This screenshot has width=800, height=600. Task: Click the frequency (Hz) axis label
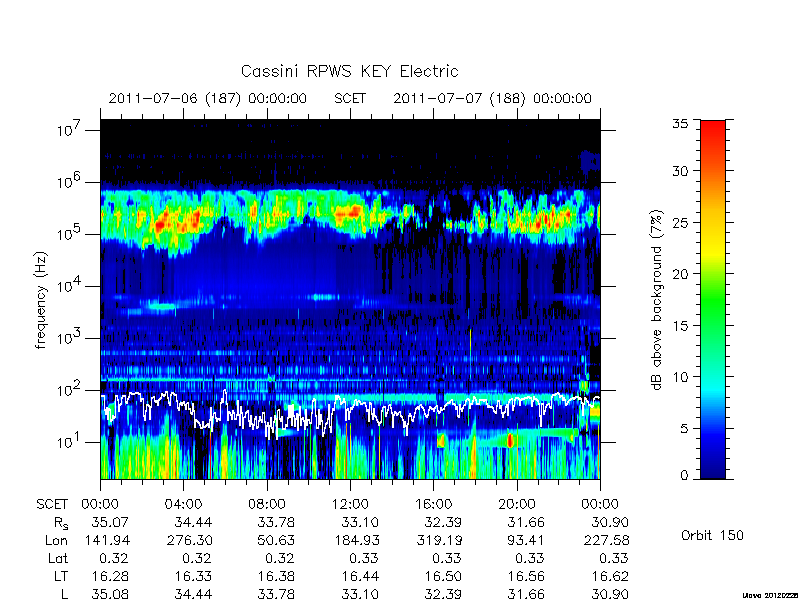coord(41,300)
